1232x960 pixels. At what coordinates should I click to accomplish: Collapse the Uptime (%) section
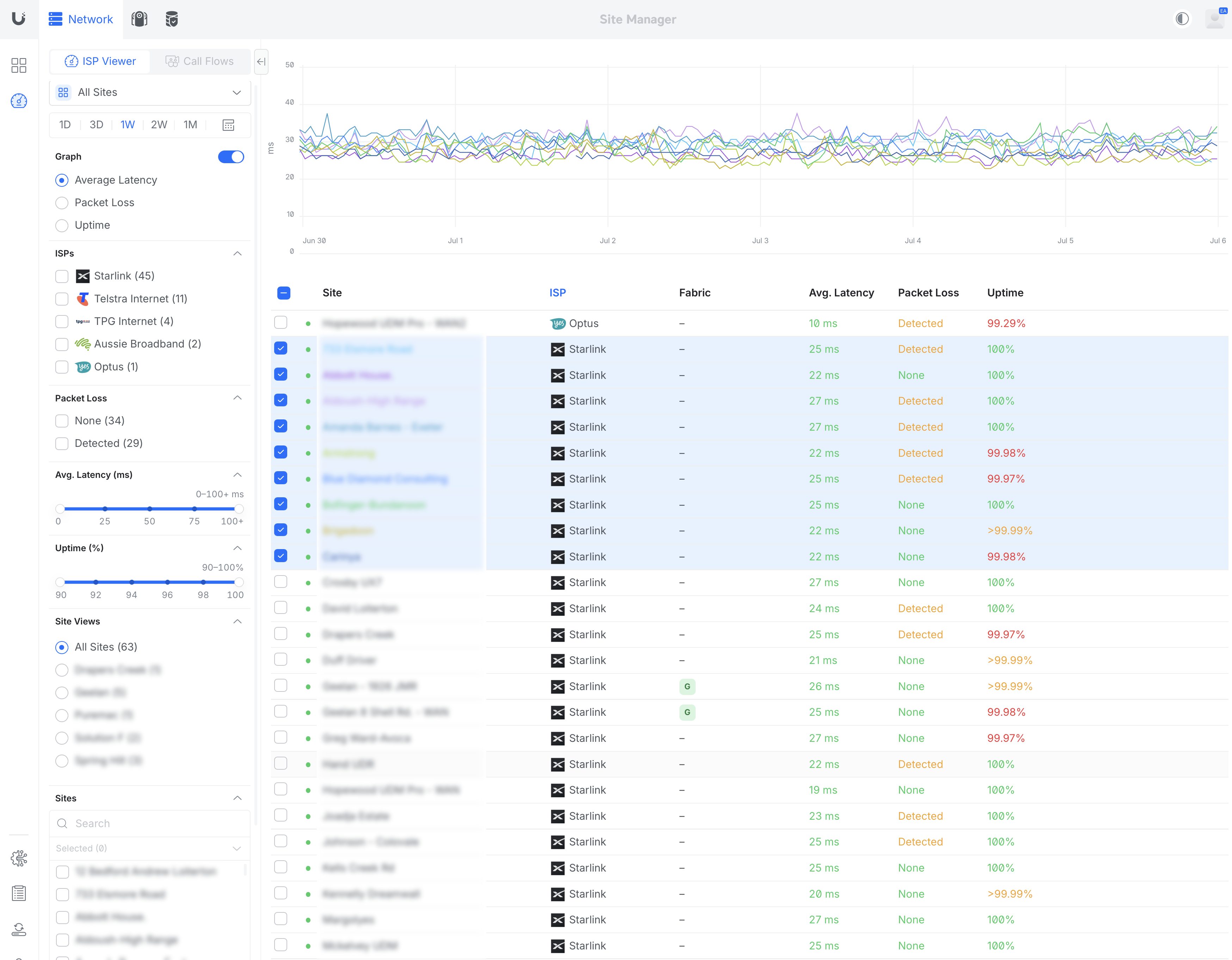tap(238, 548)
